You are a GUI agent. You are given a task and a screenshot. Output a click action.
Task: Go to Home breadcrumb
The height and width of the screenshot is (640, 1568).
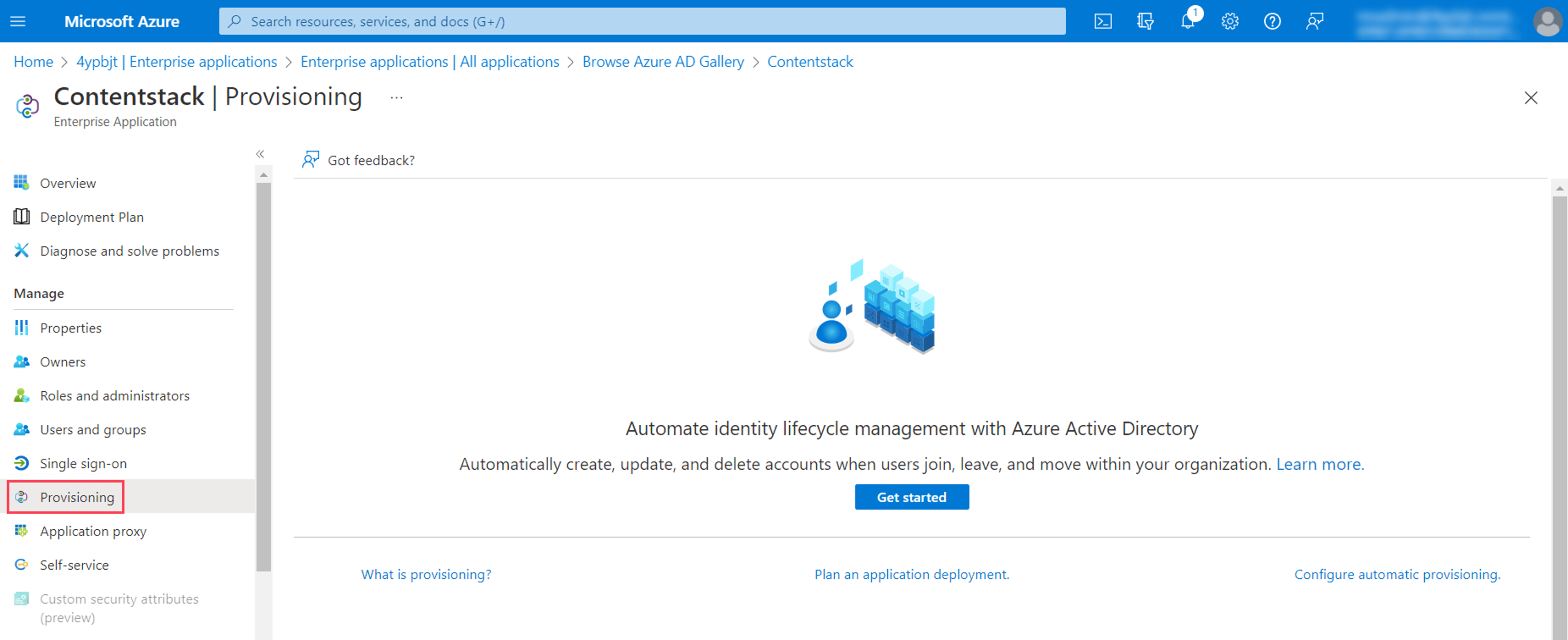point(33,62)
